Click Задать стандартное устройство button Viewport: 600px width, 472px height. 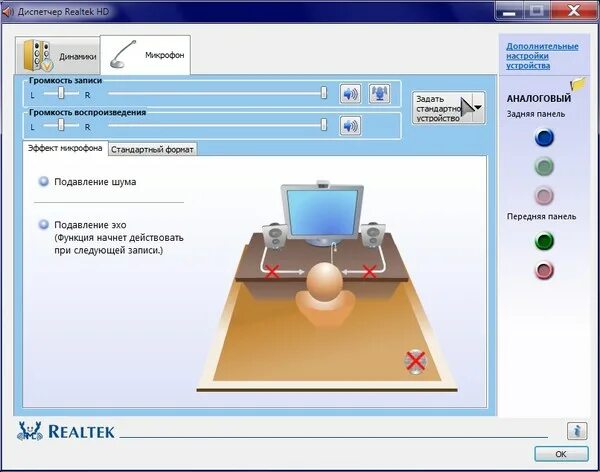pyautogui.click(x=443, y=108)
